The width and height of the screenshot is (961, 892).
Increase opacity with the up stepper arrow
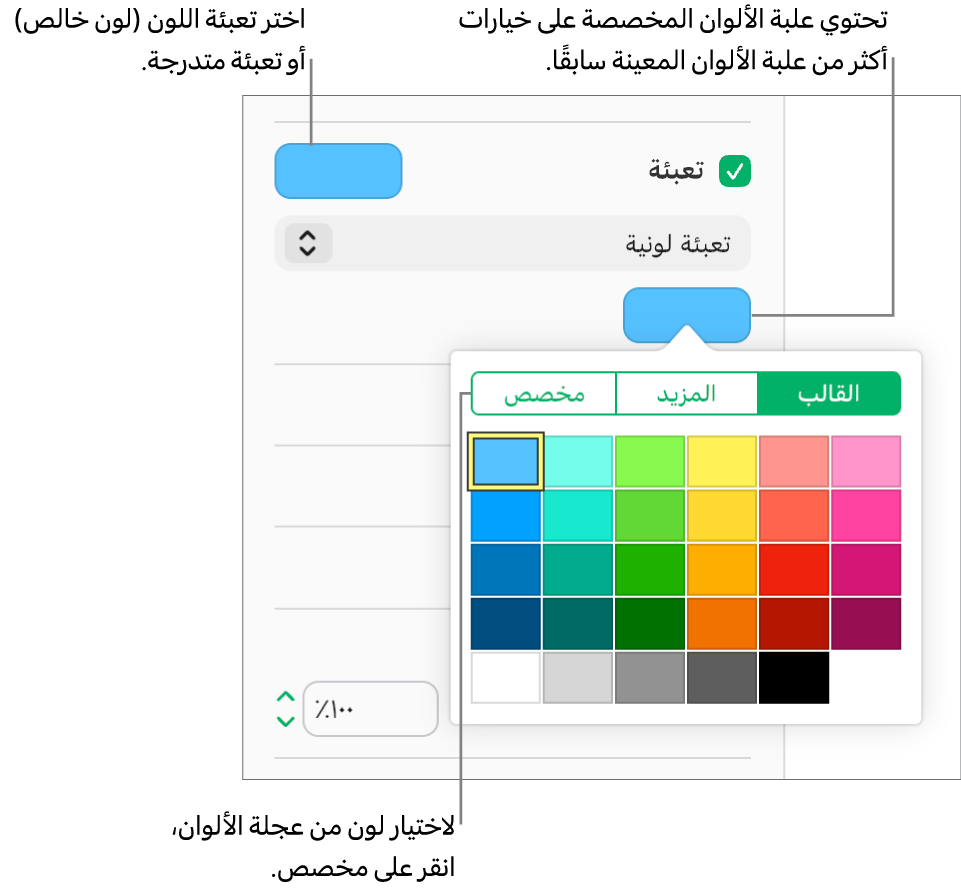pos(286,697)
